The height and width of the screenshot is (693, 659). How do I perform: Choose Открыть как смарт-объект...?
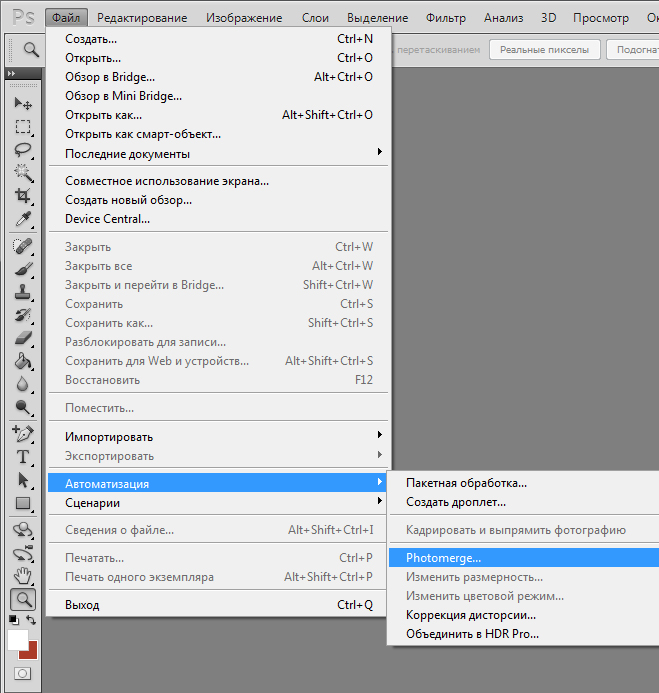click(219, 134)
